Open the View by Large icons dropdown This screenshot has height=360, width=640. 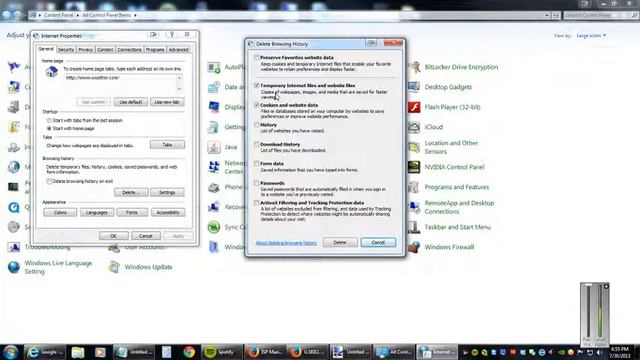(591, 36)
